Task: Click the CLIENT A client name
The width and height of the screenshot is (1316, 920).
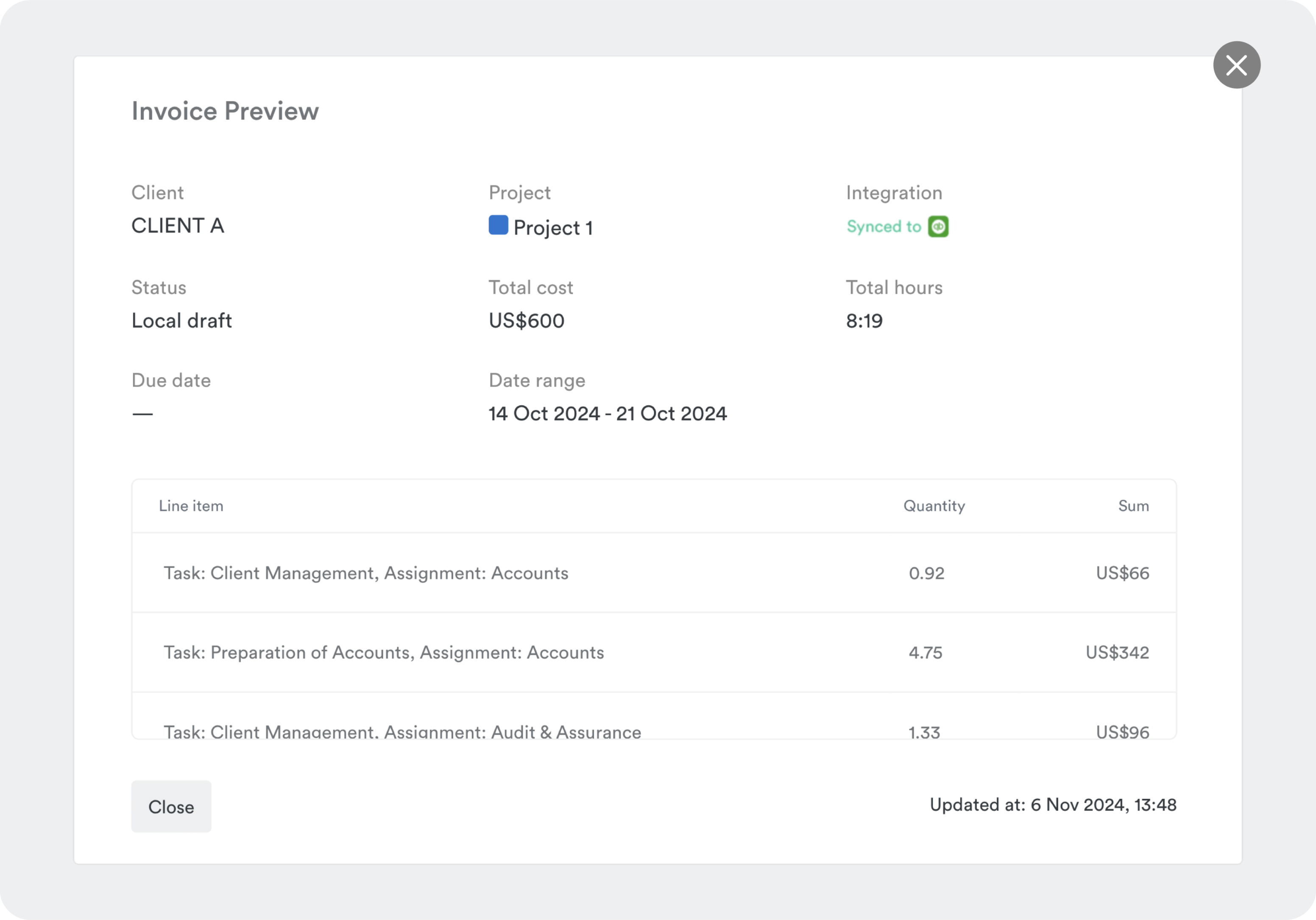Action: [x=178, y=226]
